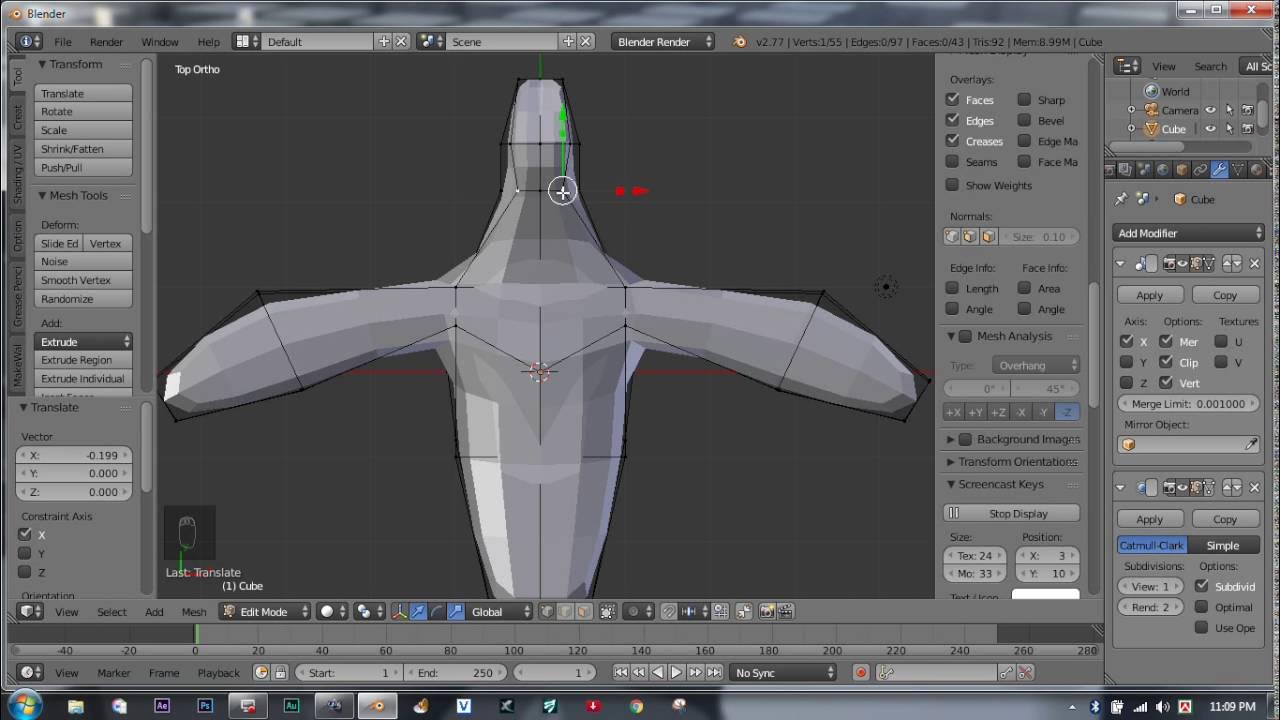This screenshot has width=1280, height=720.
Task: Select Simple subdivision type
Action: pos(1223,546)
